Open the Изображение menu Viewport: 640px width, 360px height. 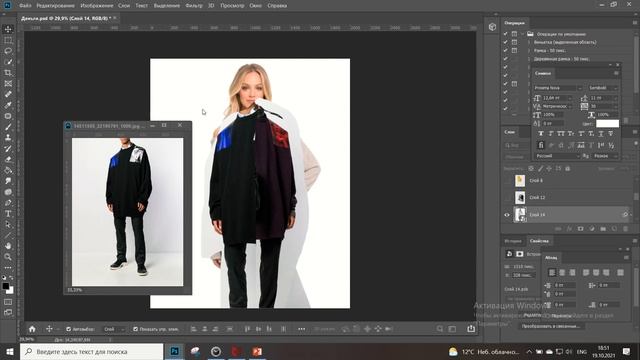pos(97,6)
